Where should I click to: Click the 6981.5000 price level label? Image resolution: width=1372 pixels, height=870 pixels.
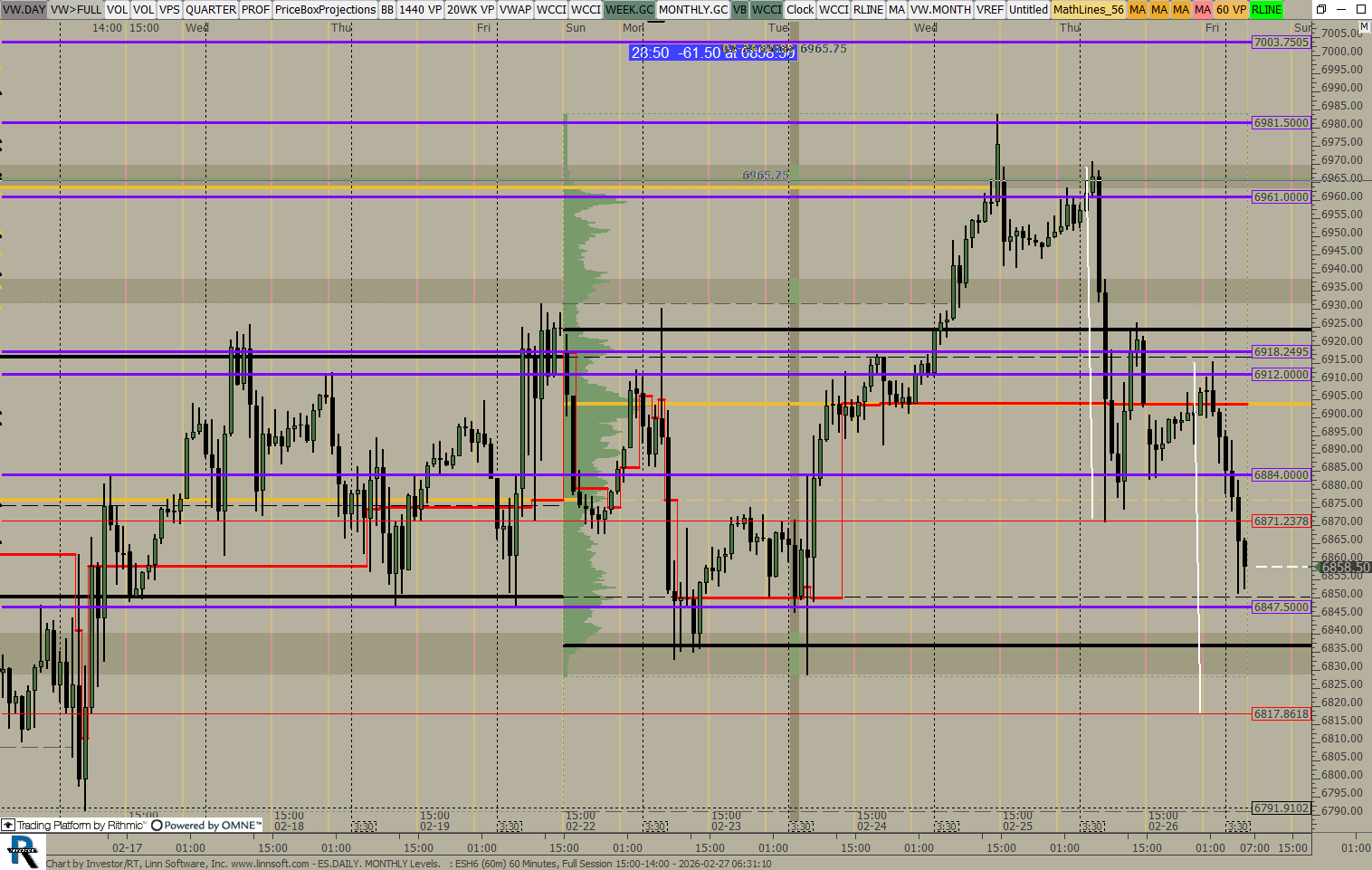1281,123
